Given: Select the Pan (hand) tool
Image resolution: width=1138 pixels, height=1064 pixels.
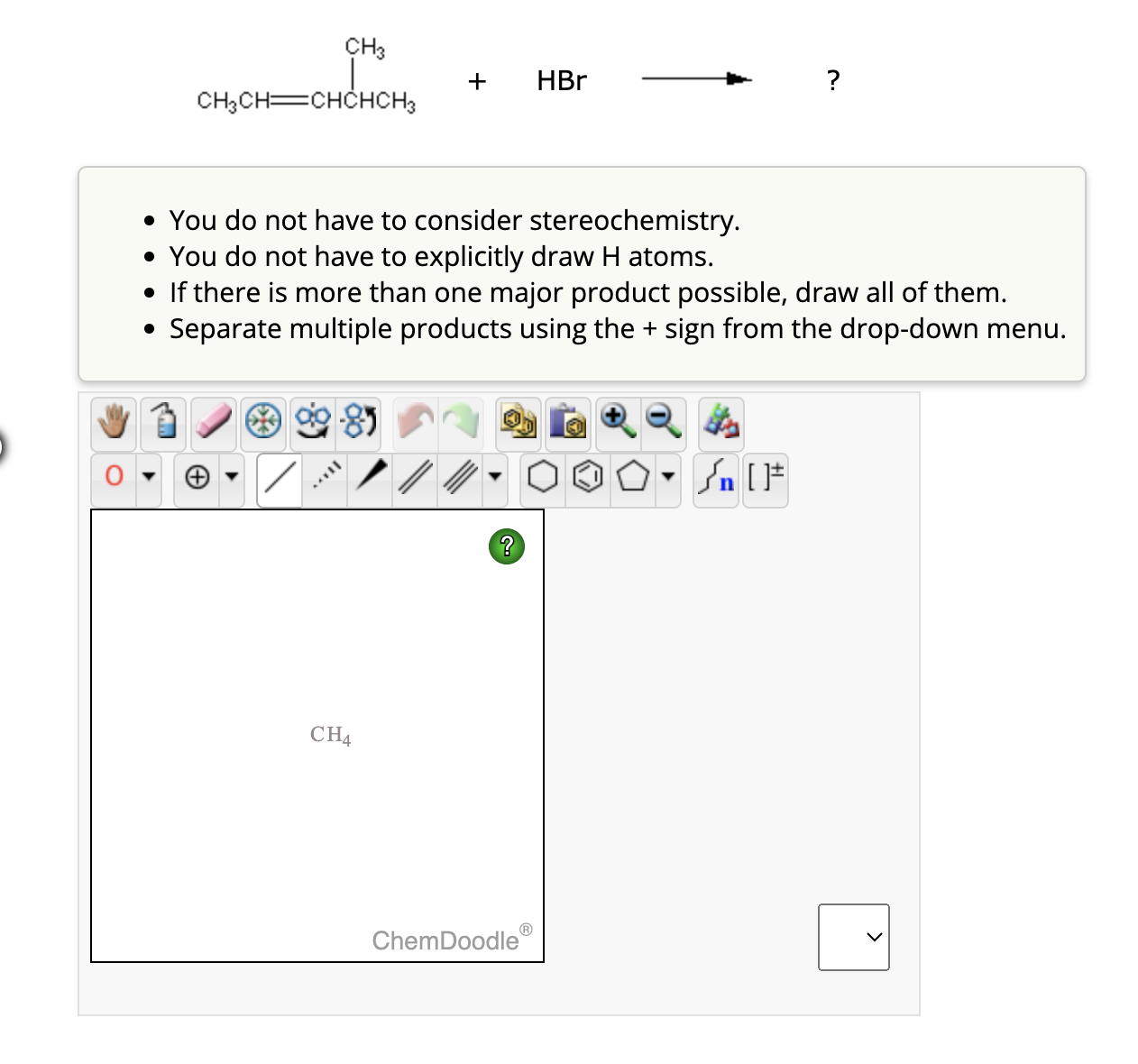Looking at the screenshot, I should (113, 424).
